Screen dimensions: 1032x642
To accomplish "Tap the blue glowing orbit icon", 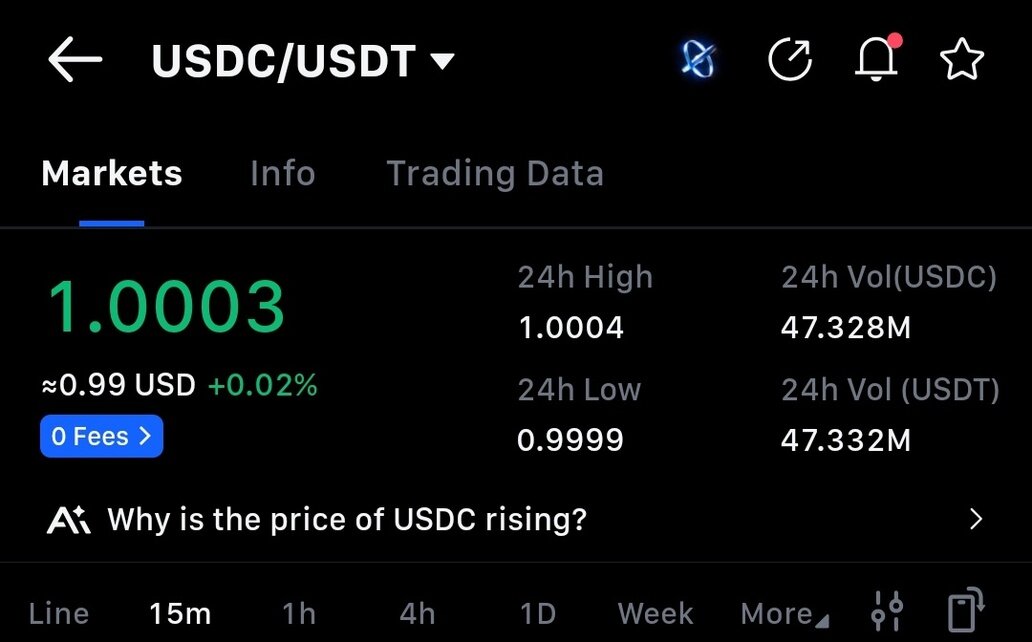I will tap(697, 62).
